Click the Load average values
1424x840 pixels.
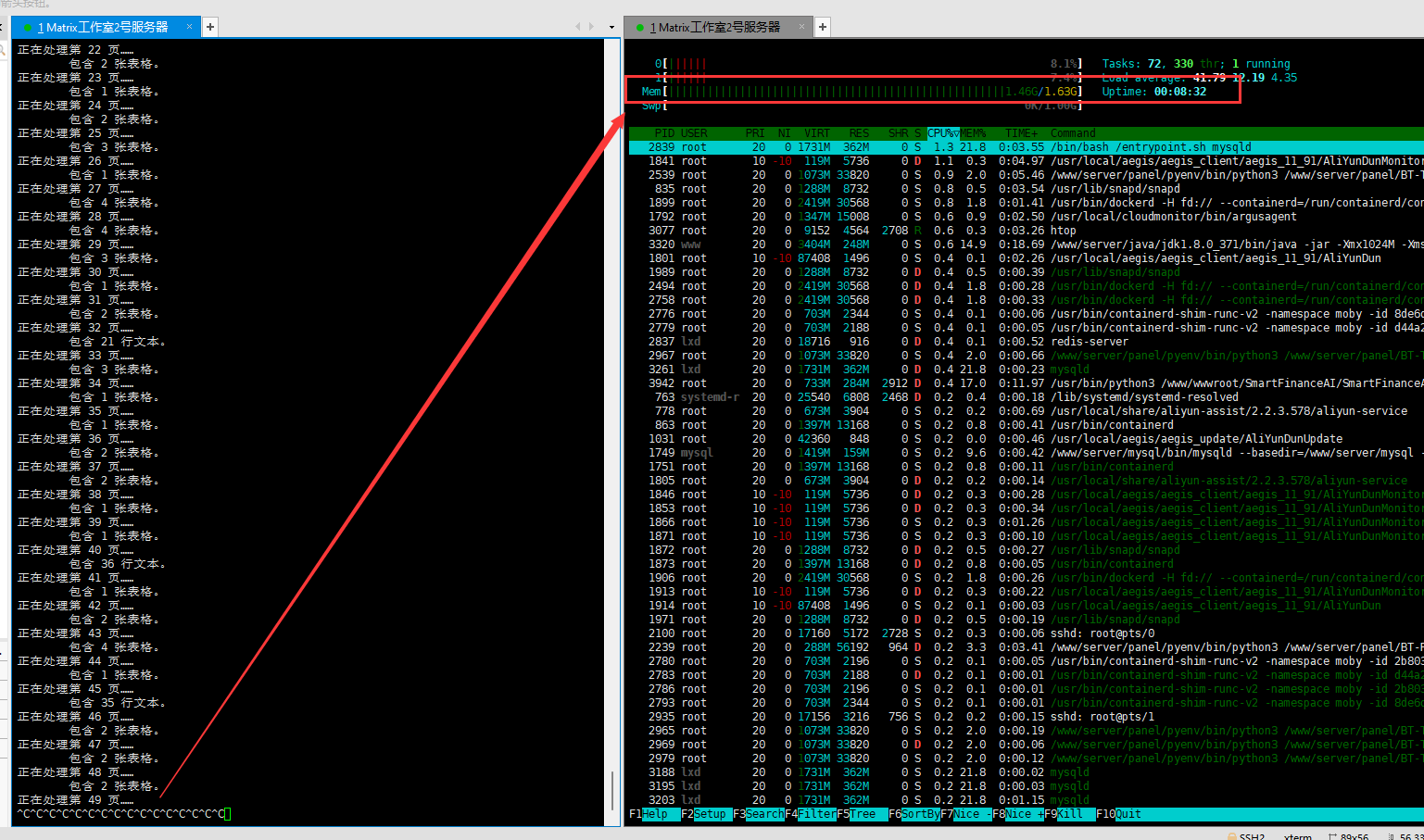pos(1245,78)
